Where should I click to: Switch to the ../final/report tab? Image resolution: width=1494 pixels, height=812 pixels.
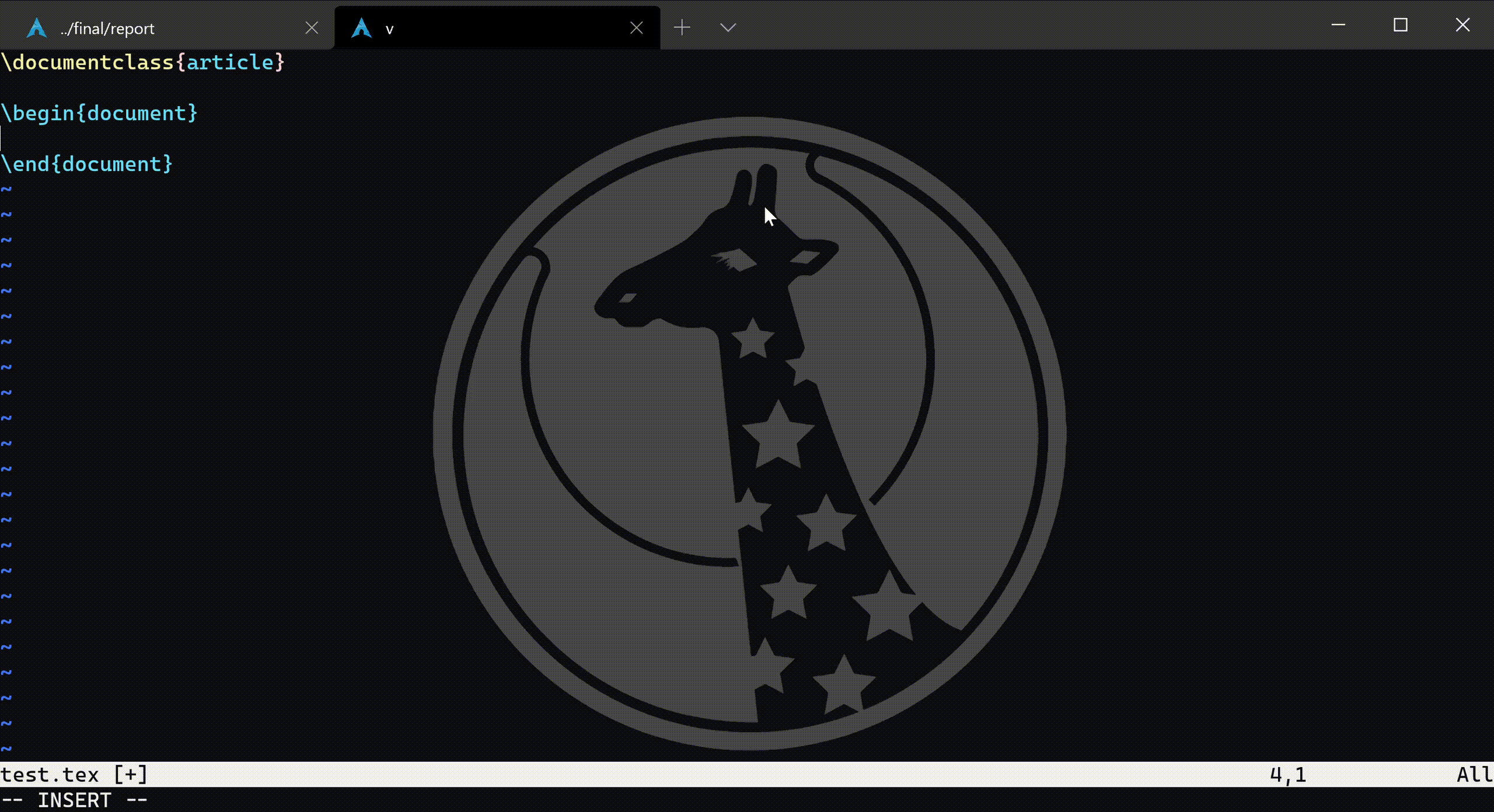click(x=166, y=28)
